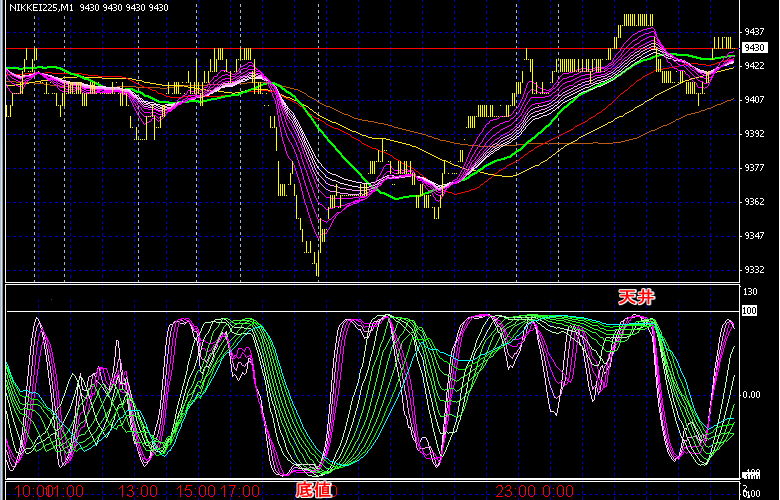
Task: Click the NIKKEI225,M1 chart title
Action: coord(40,8)
